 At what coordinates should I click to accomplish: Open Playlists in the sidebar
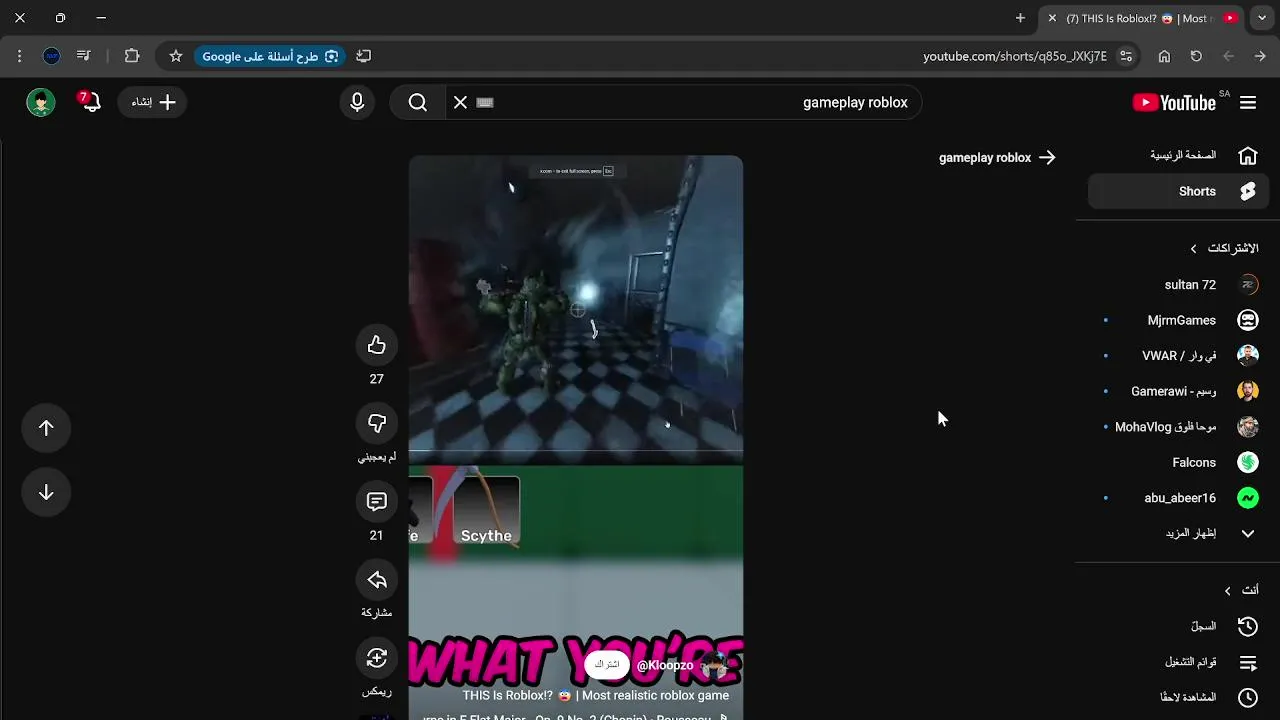coord(1178,662)
